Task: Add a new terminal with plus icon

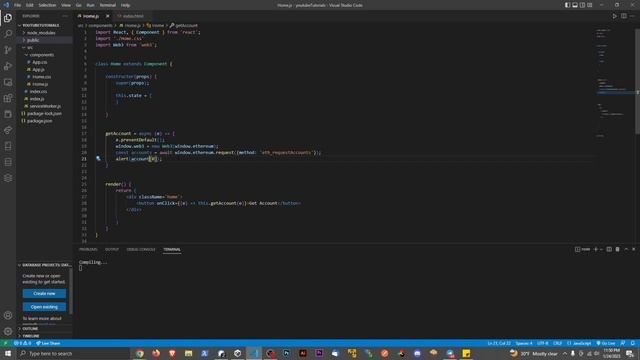Action: pos(596,249)
